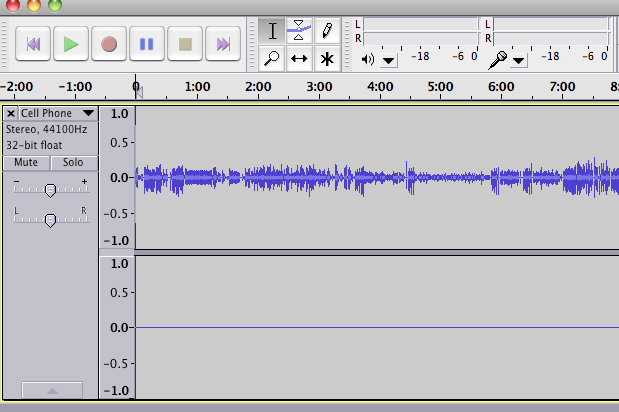Mute the Cell Phone track
The width and height of the screenshot is (619, 412).
pos(26,163)
